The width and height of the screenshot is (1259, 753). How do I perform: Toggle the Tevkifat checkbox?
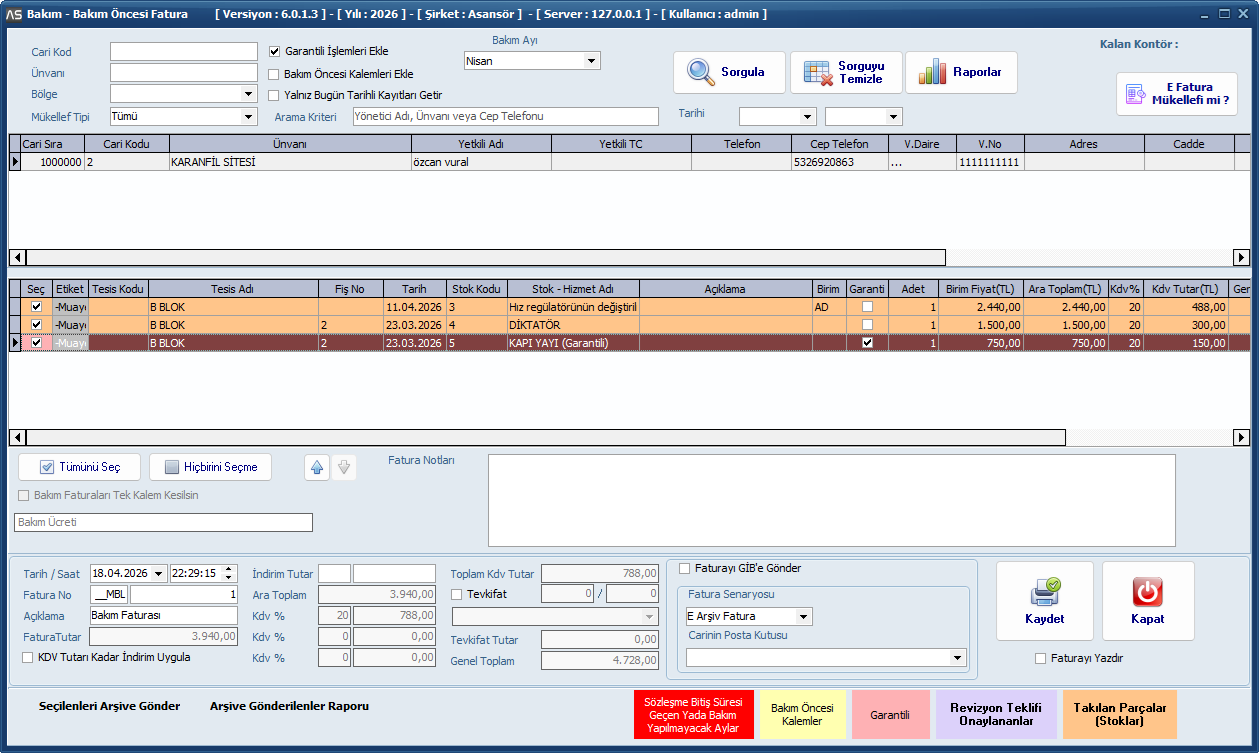[x=457, y=594]
